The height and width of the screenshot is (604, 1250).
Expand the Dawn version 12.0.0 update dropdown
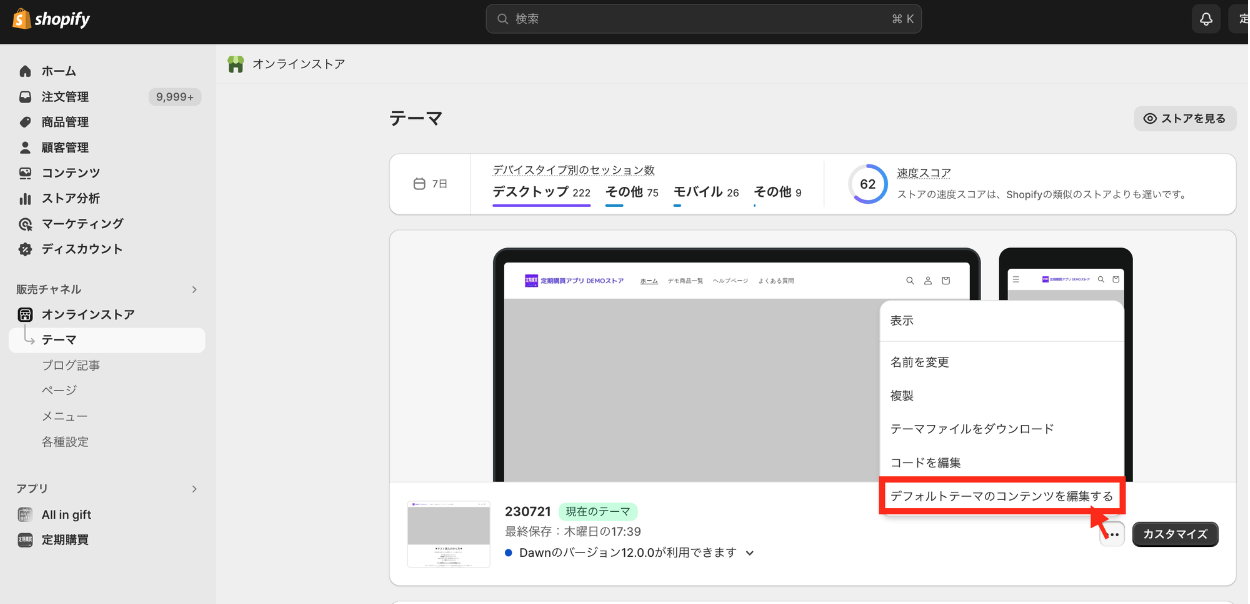(750, 553)
